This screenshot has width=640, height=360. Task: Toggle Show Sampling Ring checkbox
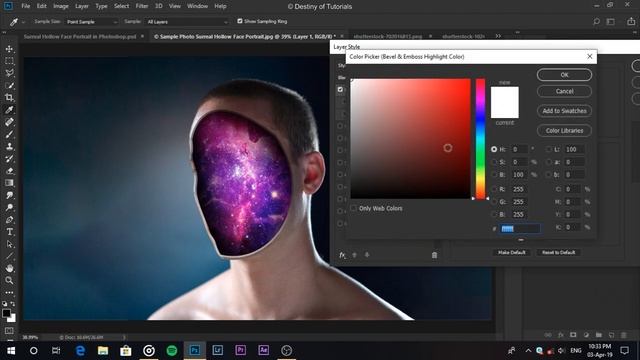pyautogui.click(x=240, y=21)
